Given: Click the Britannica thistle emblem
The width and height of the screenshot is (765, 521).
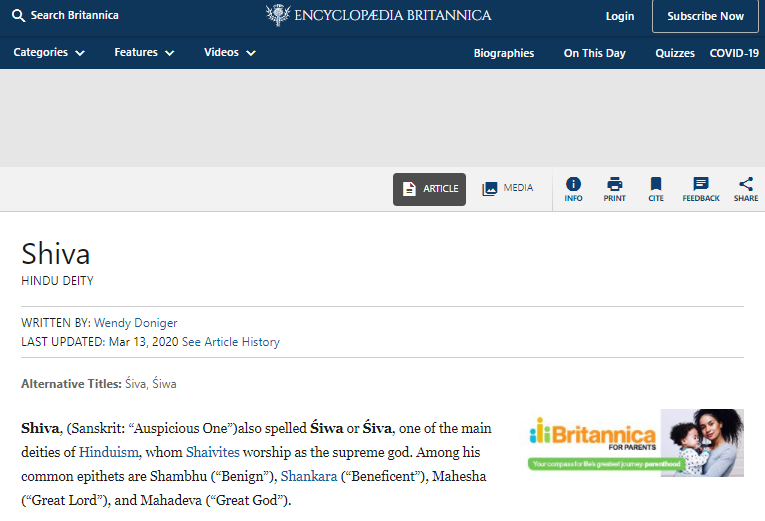Looking at the screenshot, I should [278, 15].
